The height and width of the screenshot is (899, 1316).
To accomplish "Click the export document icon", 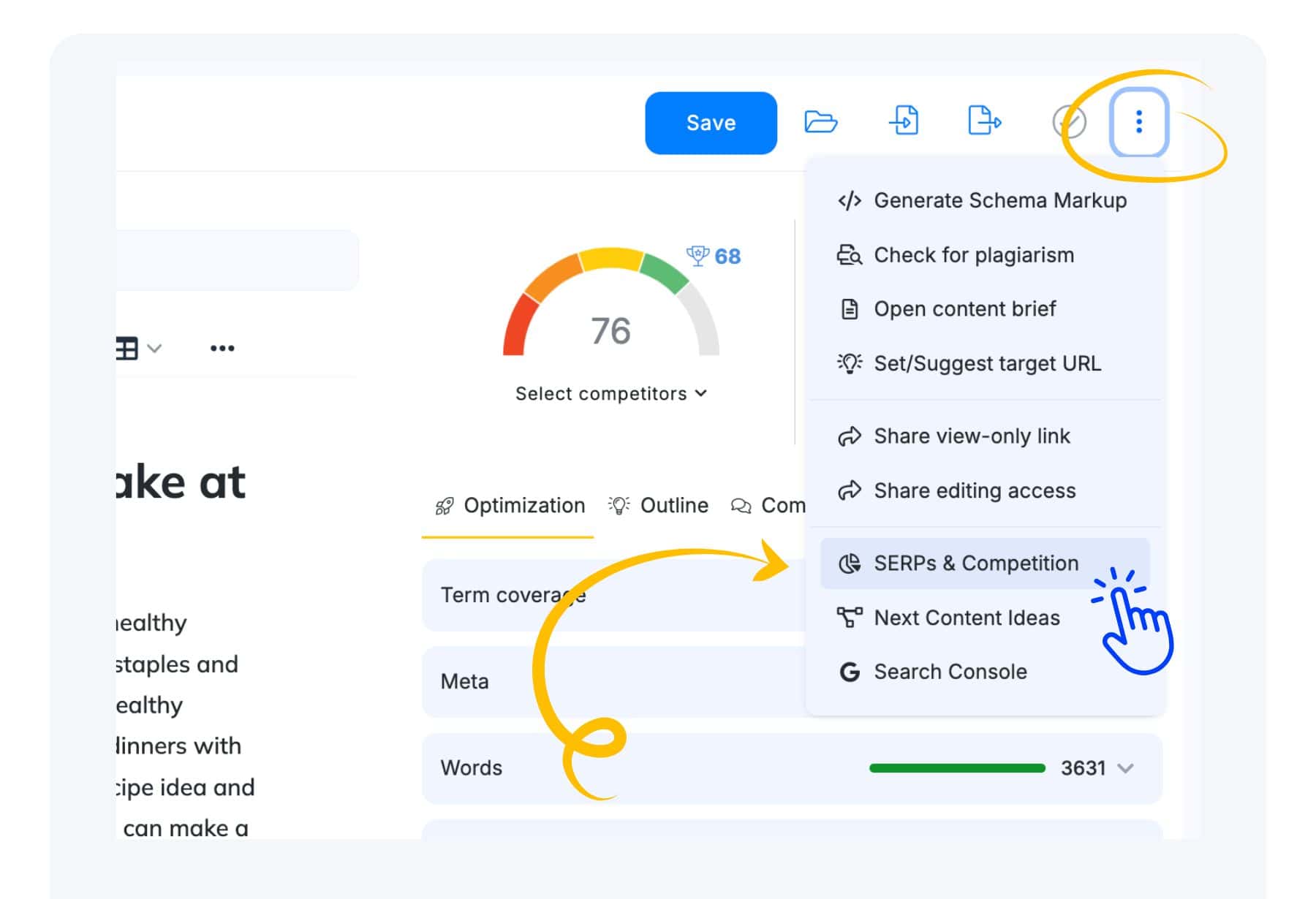I will pos(984,120).
